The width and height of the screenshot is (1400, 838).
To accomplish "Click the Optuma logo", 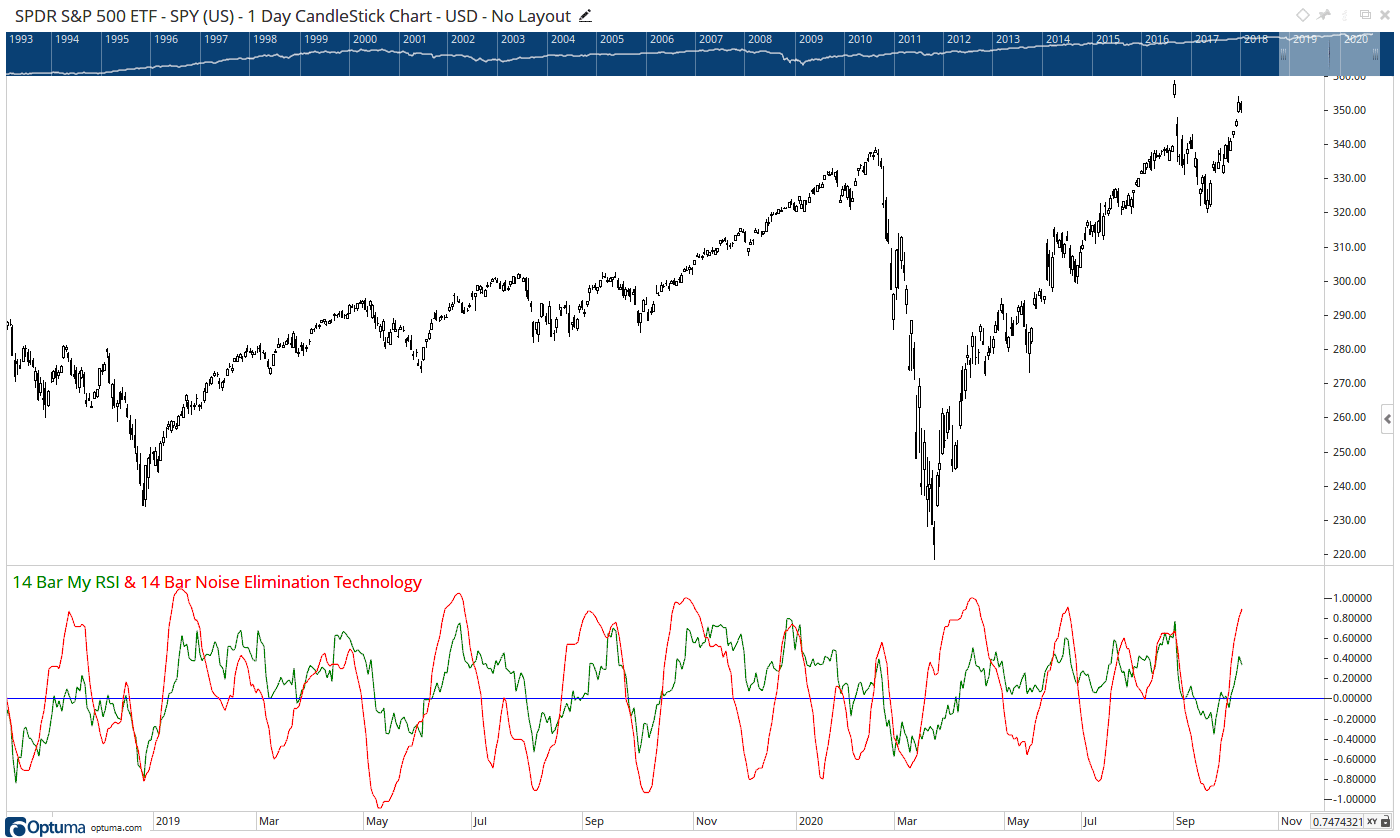I will [47, 826].
